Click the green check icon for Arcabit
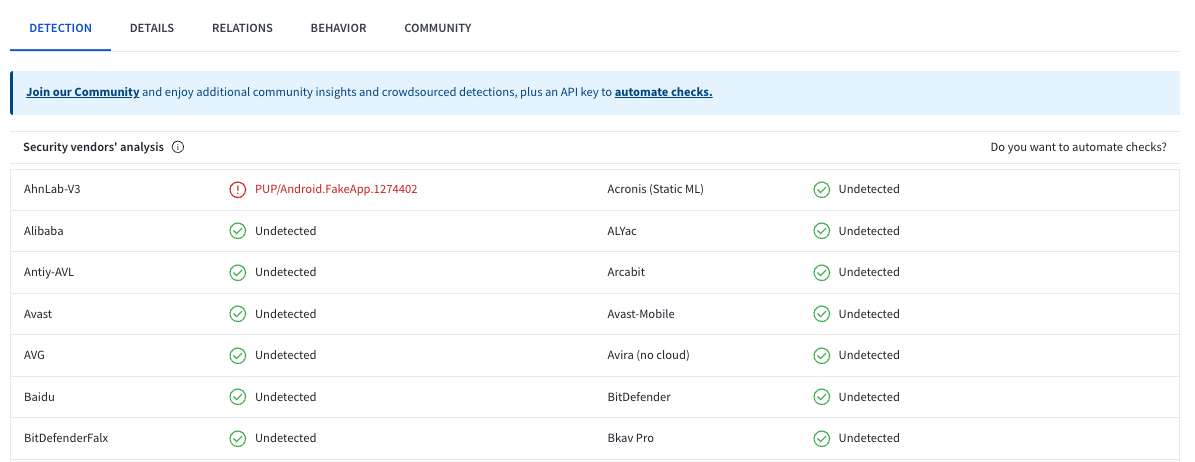 (x=822, y=272)
